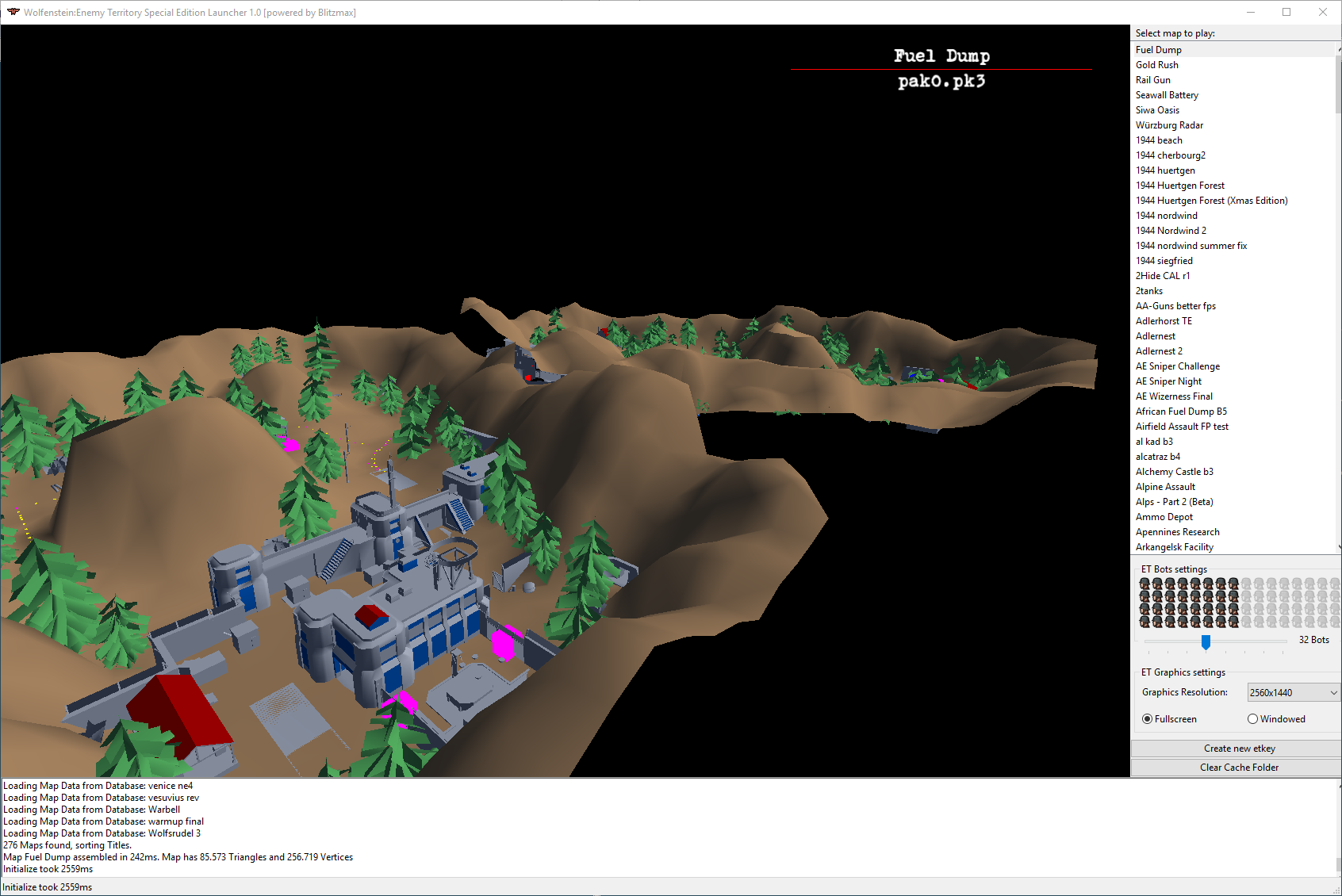Maximize the launcher window
Image resolution: width=1342 pixels, height=896 pixels.
(x=1286, y=12)
